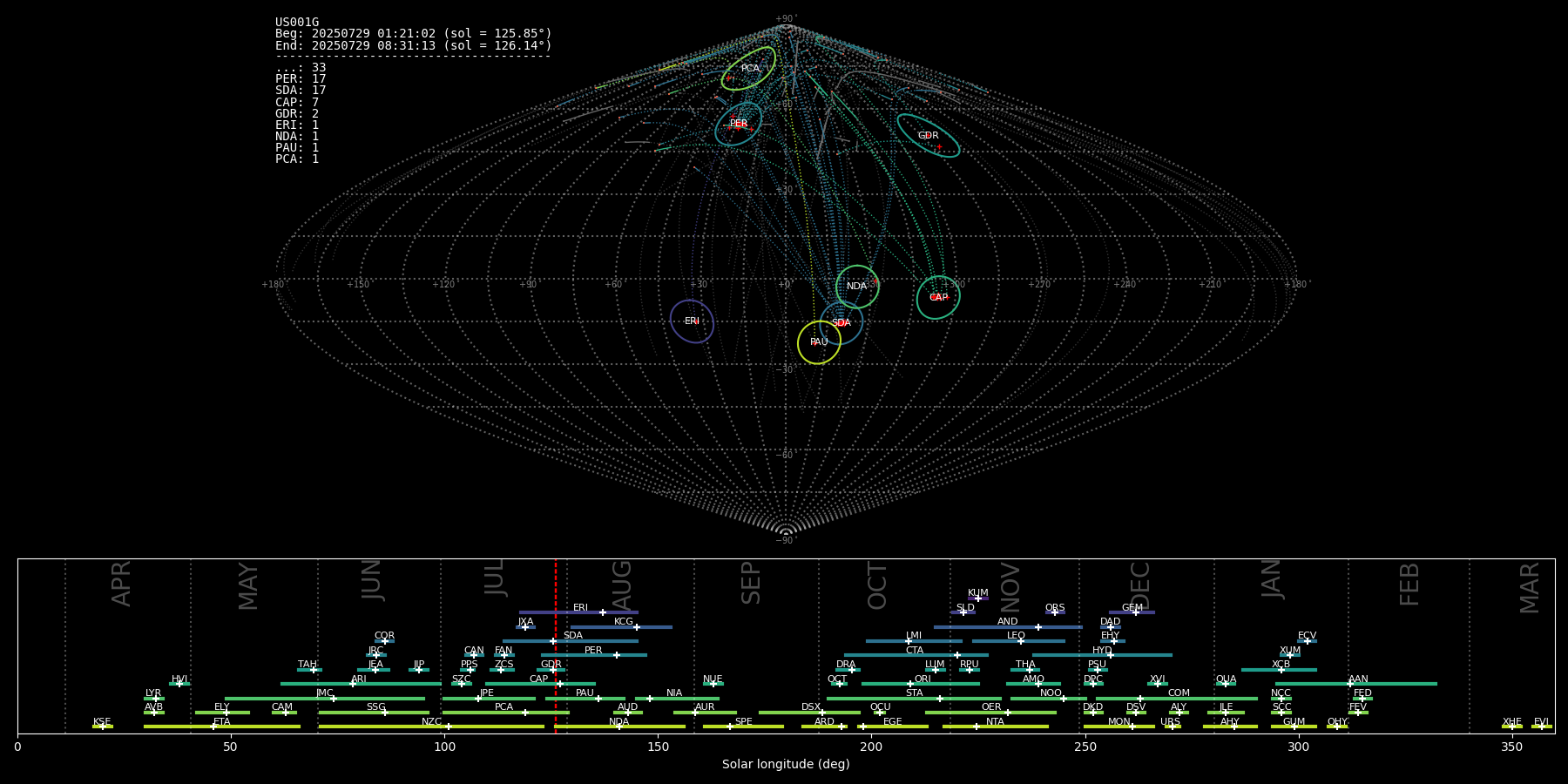Image resolution: width=1568 pixels, height=784 pixels.
Task: Click the AAN shower bar in timeline
Action: tap(1356, 684)
